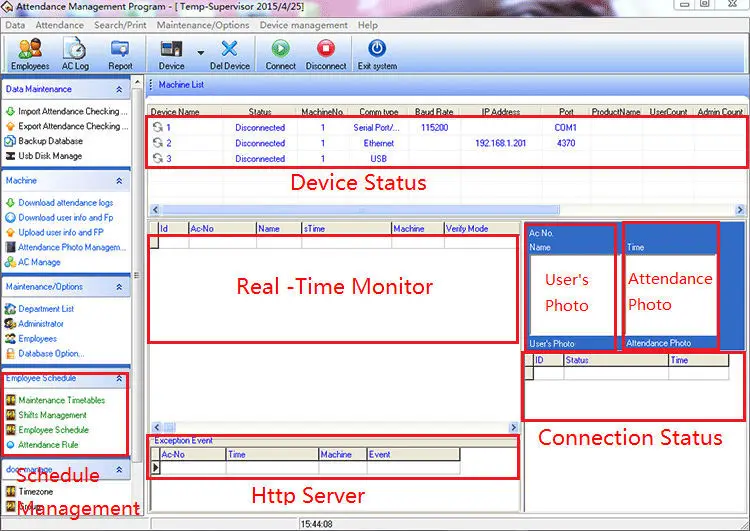This screenshot has height=531, width=750.
Task: Click the Del Device icon
Action: [229, 50]
